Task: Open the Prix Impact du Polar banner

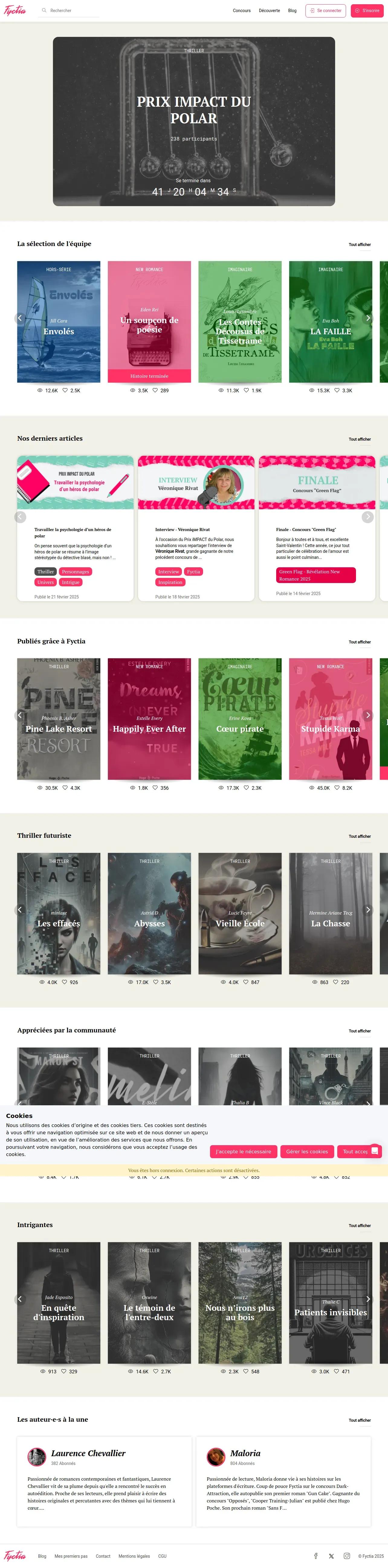Action: pos(194,121)
